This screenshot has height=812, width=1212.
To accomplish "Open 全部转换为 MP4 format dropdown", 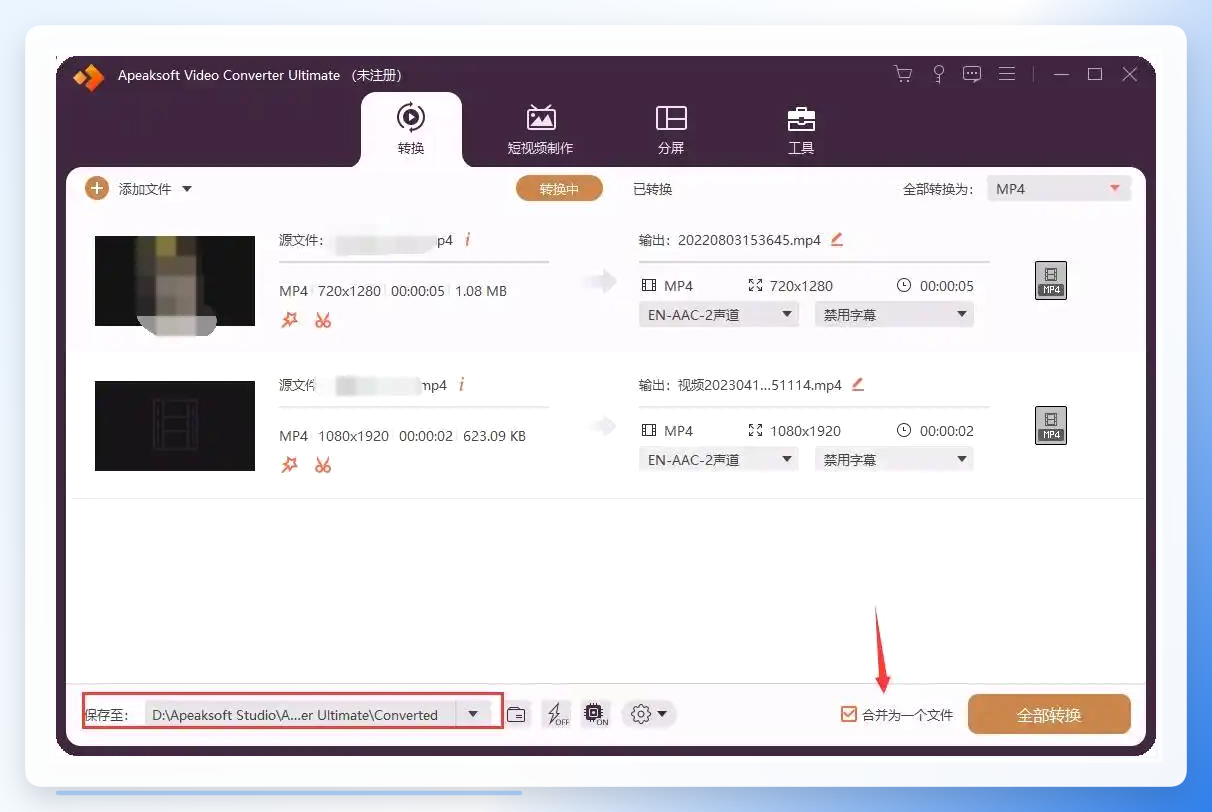I will click(x=1059, y=188).
